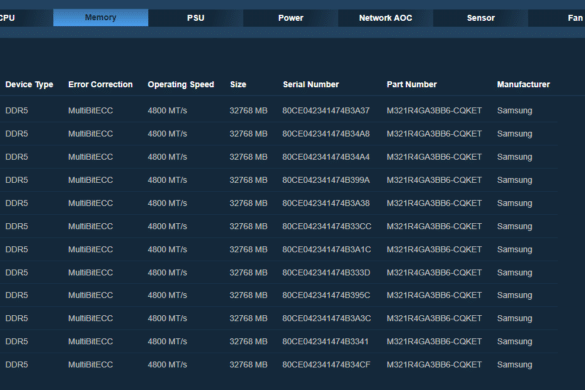Select the Network AOC tab

[385, 18]
